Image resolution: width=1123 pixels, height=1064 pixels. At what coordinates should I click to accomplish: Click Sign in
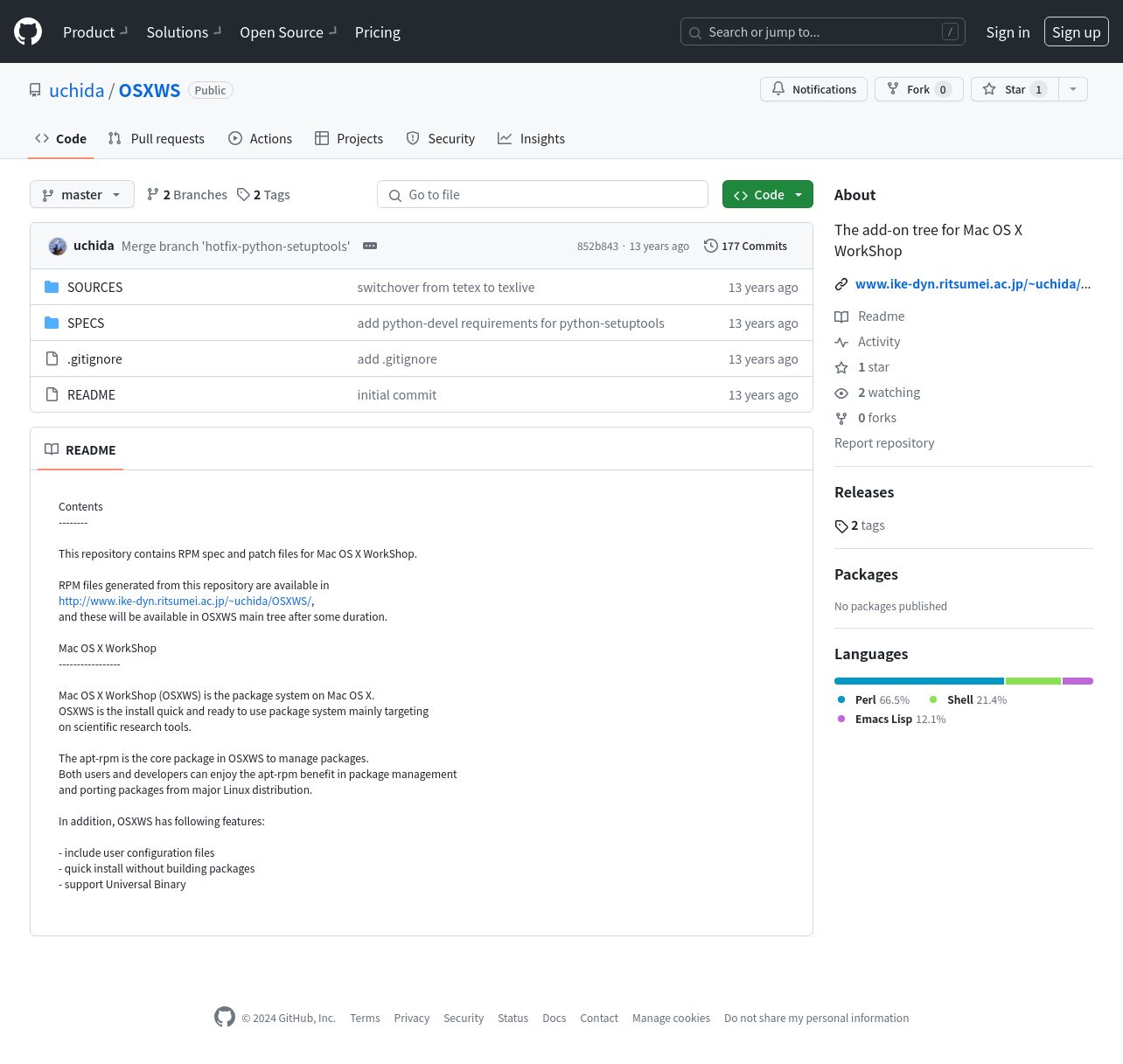[1008, 31]
